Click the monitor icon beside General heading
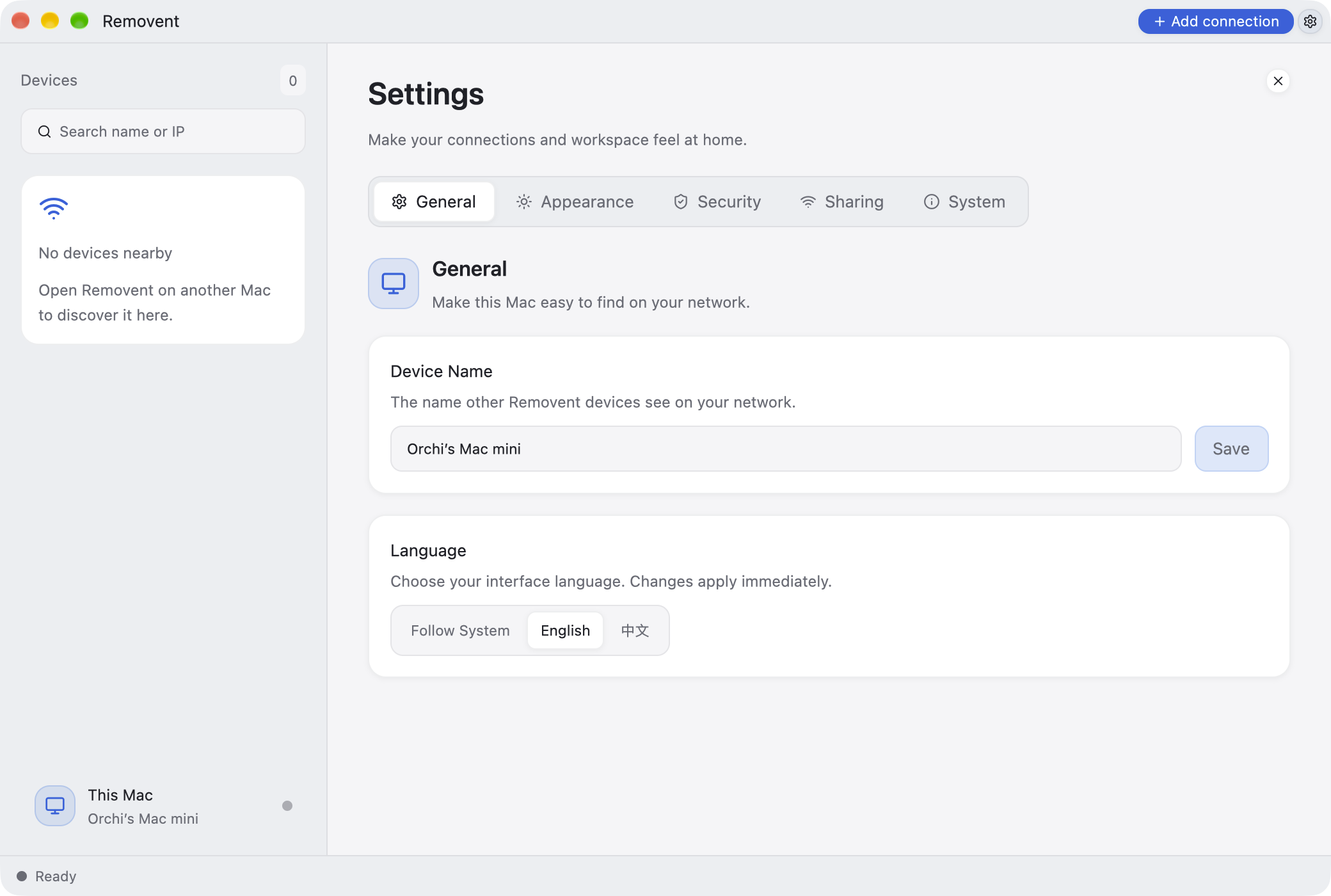1331x896 pixels. (x=394, y=284)
